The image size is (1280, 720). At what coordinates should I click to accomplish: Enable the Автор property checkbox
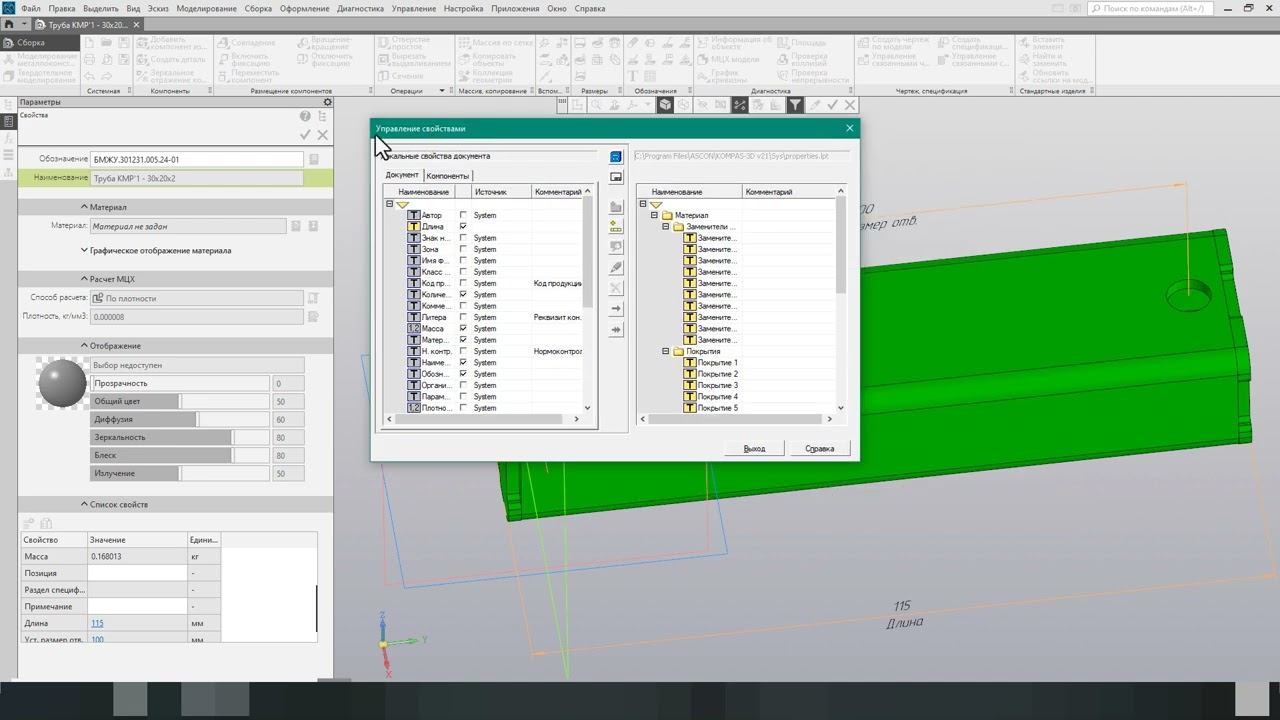[x=463, y=215]
